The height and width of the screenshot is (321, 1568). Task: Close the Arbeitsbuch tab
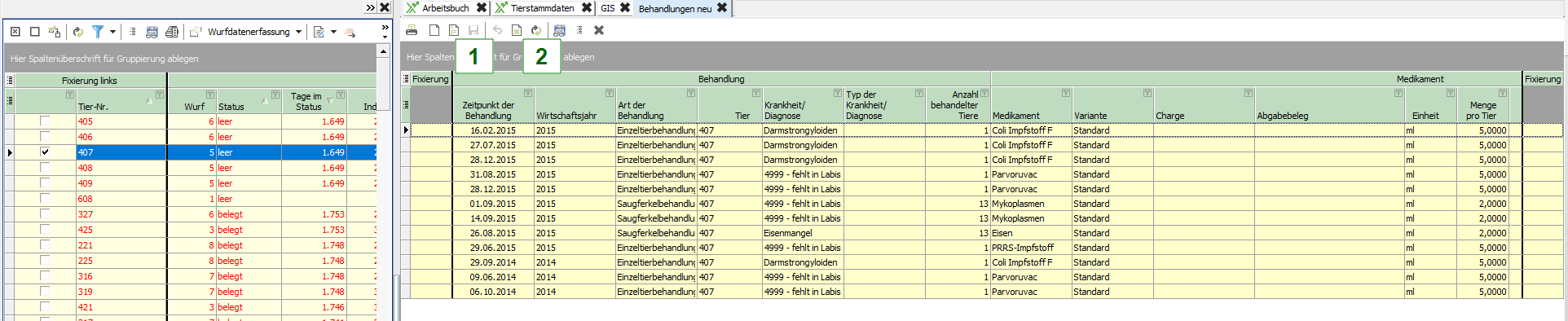(482, 7)
